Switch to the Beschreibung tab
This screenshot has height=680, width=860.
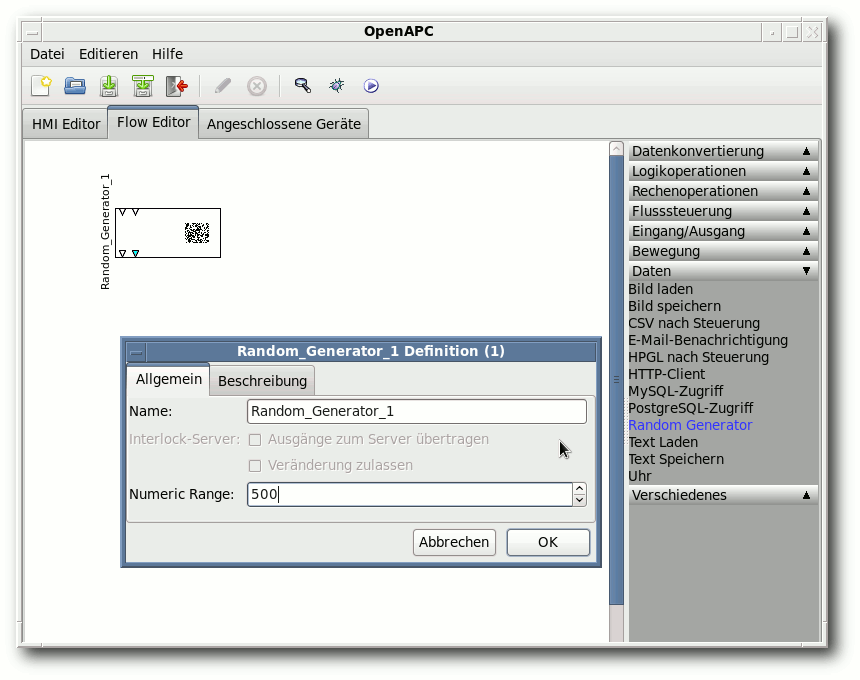click(262, 381)
